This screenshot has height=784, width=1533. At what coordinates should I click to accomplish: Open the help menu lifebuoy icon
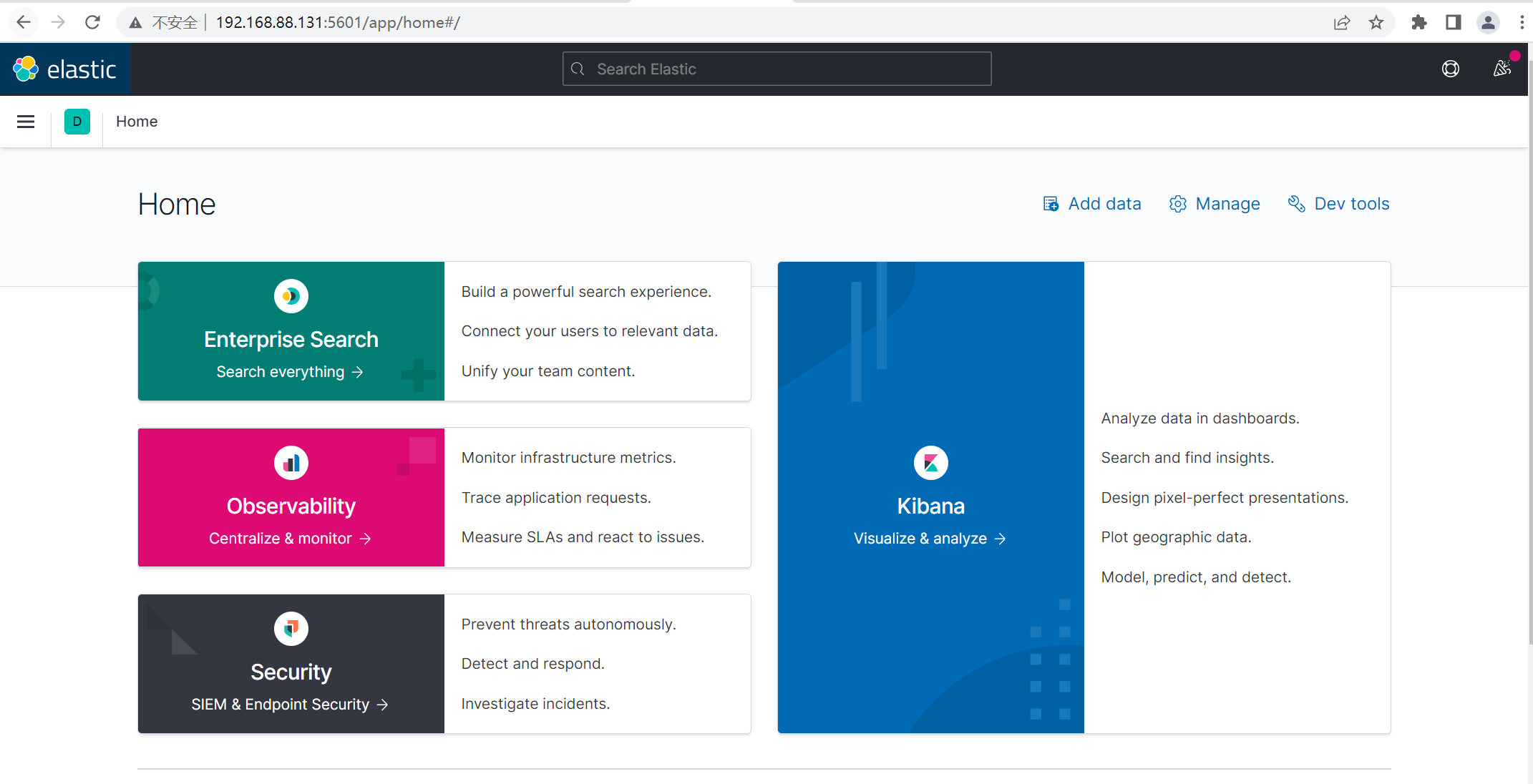[x=1451, y=69]
